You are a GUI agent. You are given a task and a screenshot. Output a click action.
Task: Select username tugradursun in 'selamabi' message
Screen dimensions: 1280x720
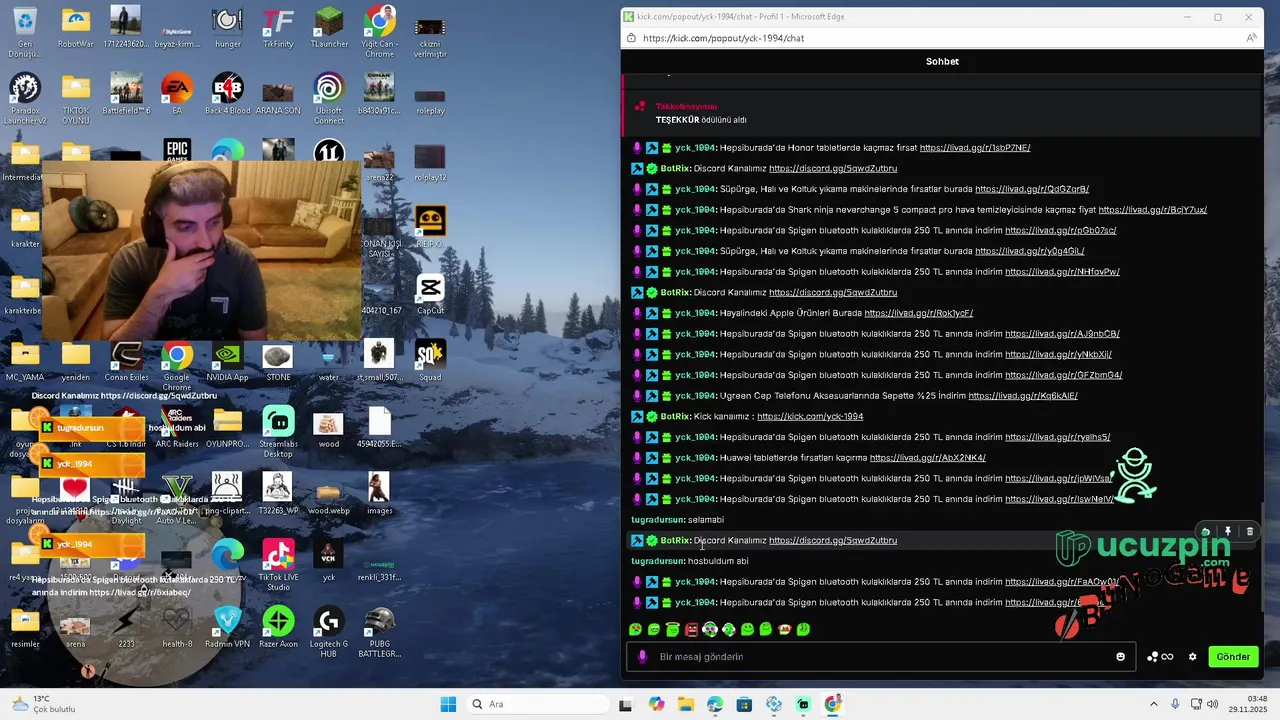click(657, 520)
